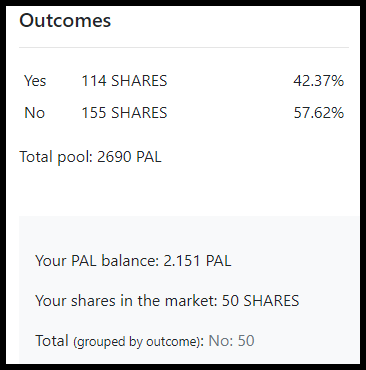Click the Total pool: 2690 PAL text
Viewport: 366px width, 370px height.
click(x=90, y=157)
